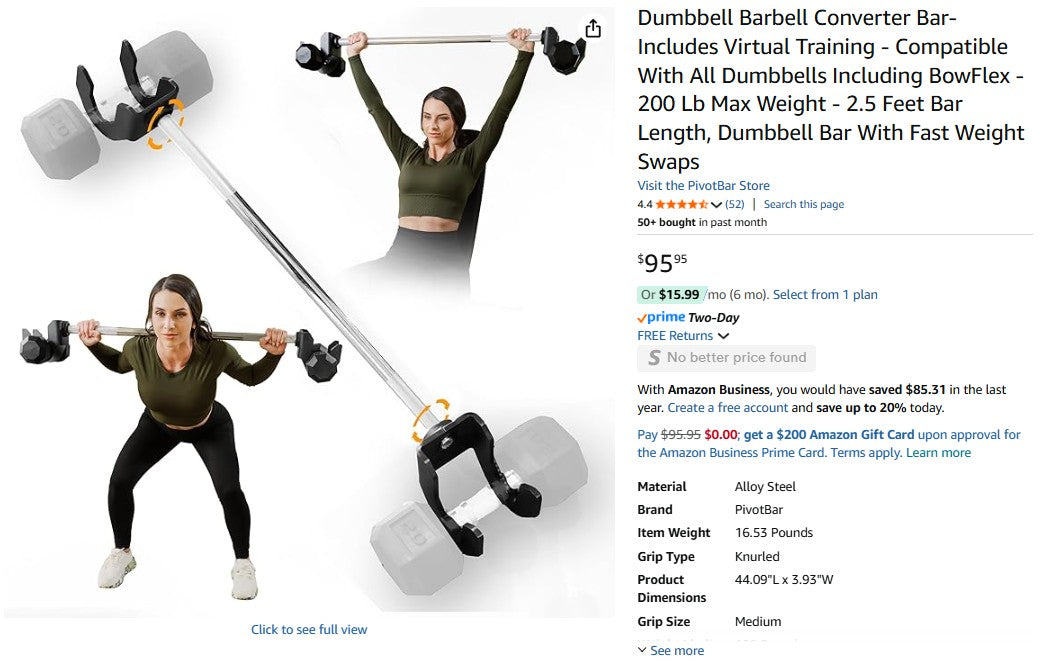
Task: Click the main product barbell image
Action: (x=309, y=312)
